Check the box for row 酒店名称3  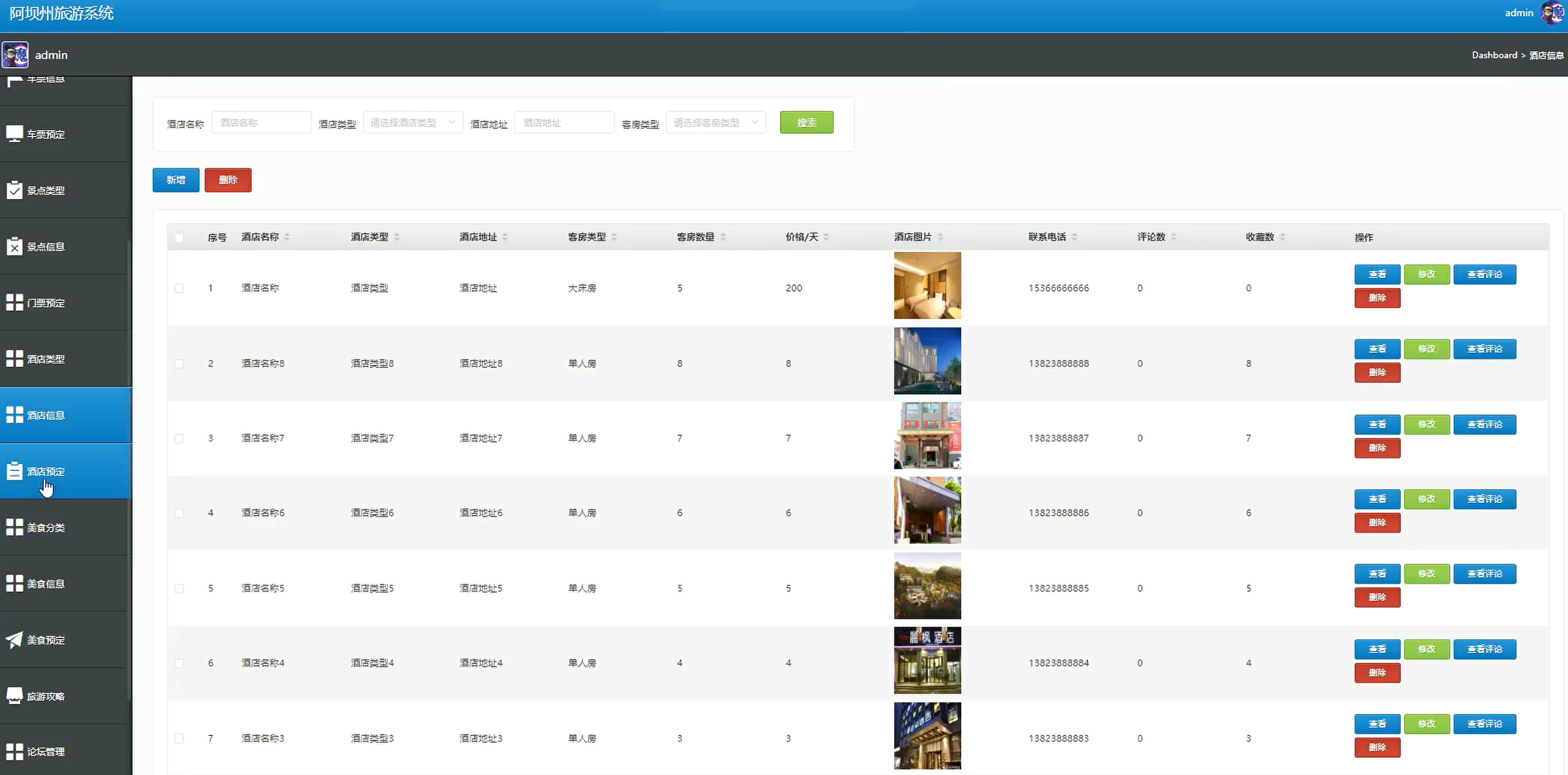tap(179, 738)
